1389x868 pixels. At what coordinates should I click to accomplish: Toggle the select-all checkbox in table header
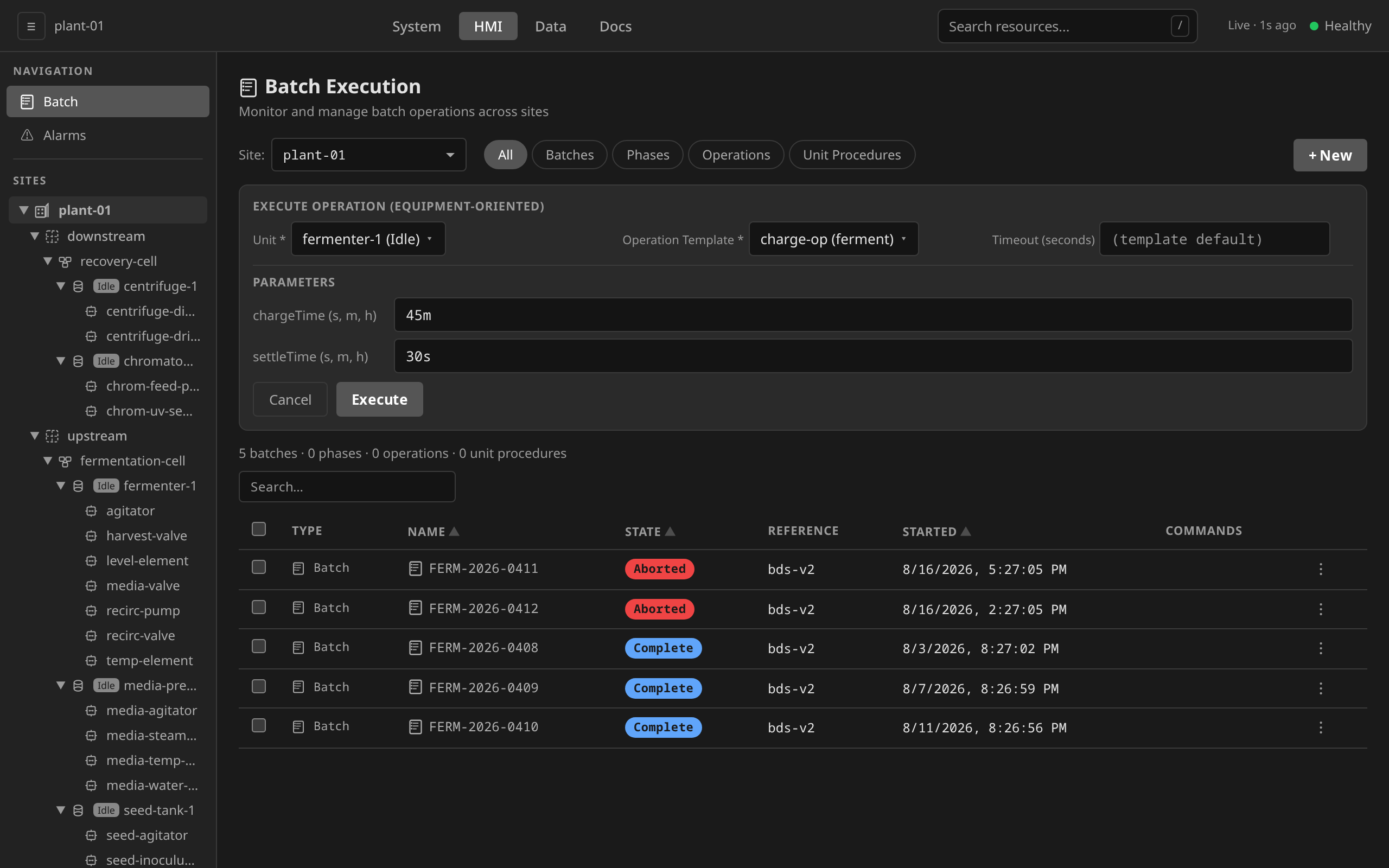(259, 529)
